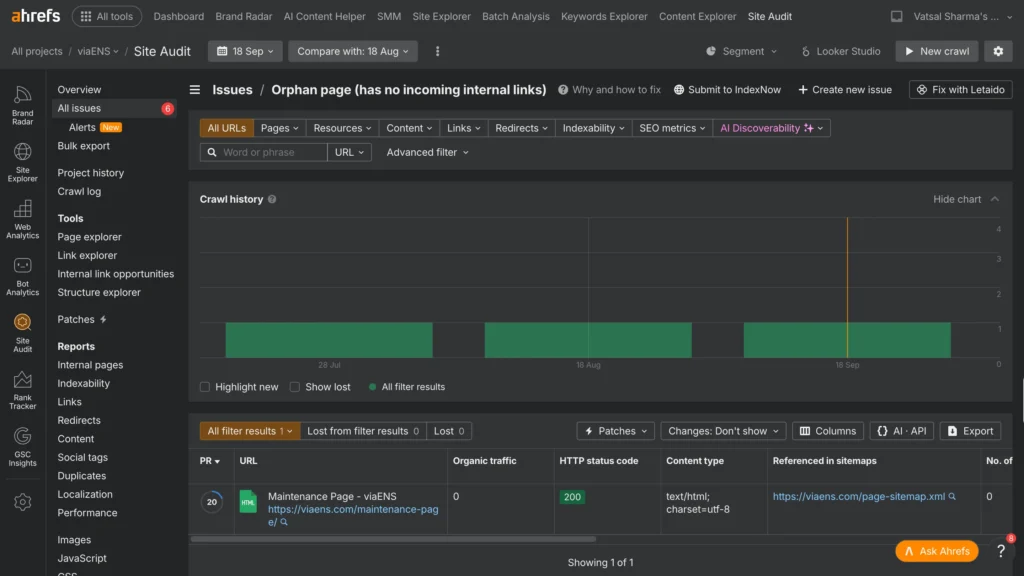Click the question mark help icon

(x=1000, y=551)
